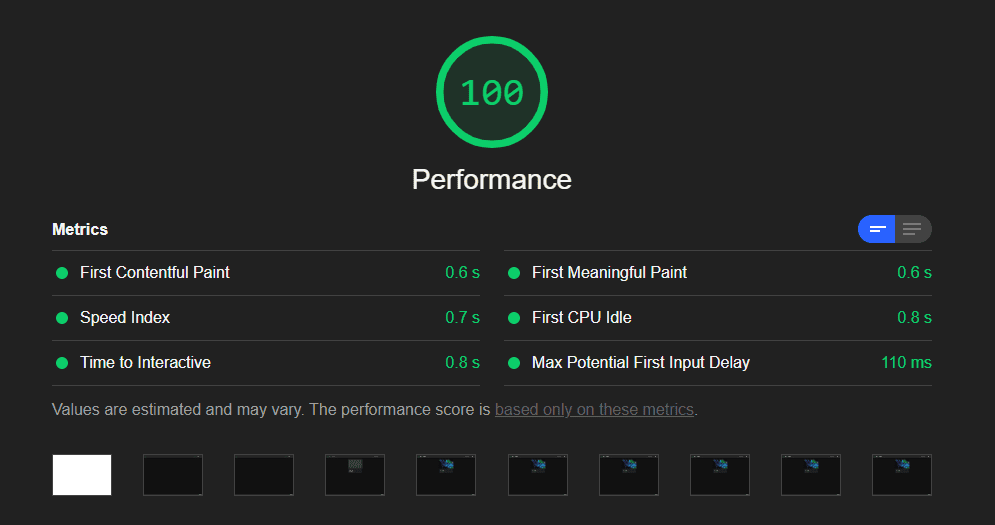Click the Max Potential First Input Delay indicator dot
Image resolution: width=995 pixels, height=525 pixels.
[514, 363]
